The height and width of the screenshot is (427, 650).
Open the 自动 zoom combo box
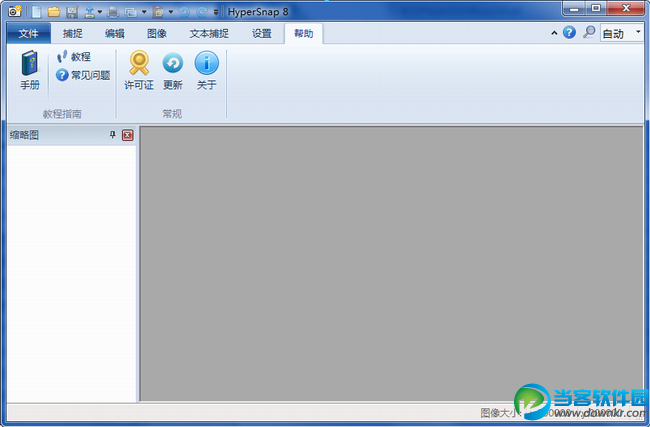622,33
